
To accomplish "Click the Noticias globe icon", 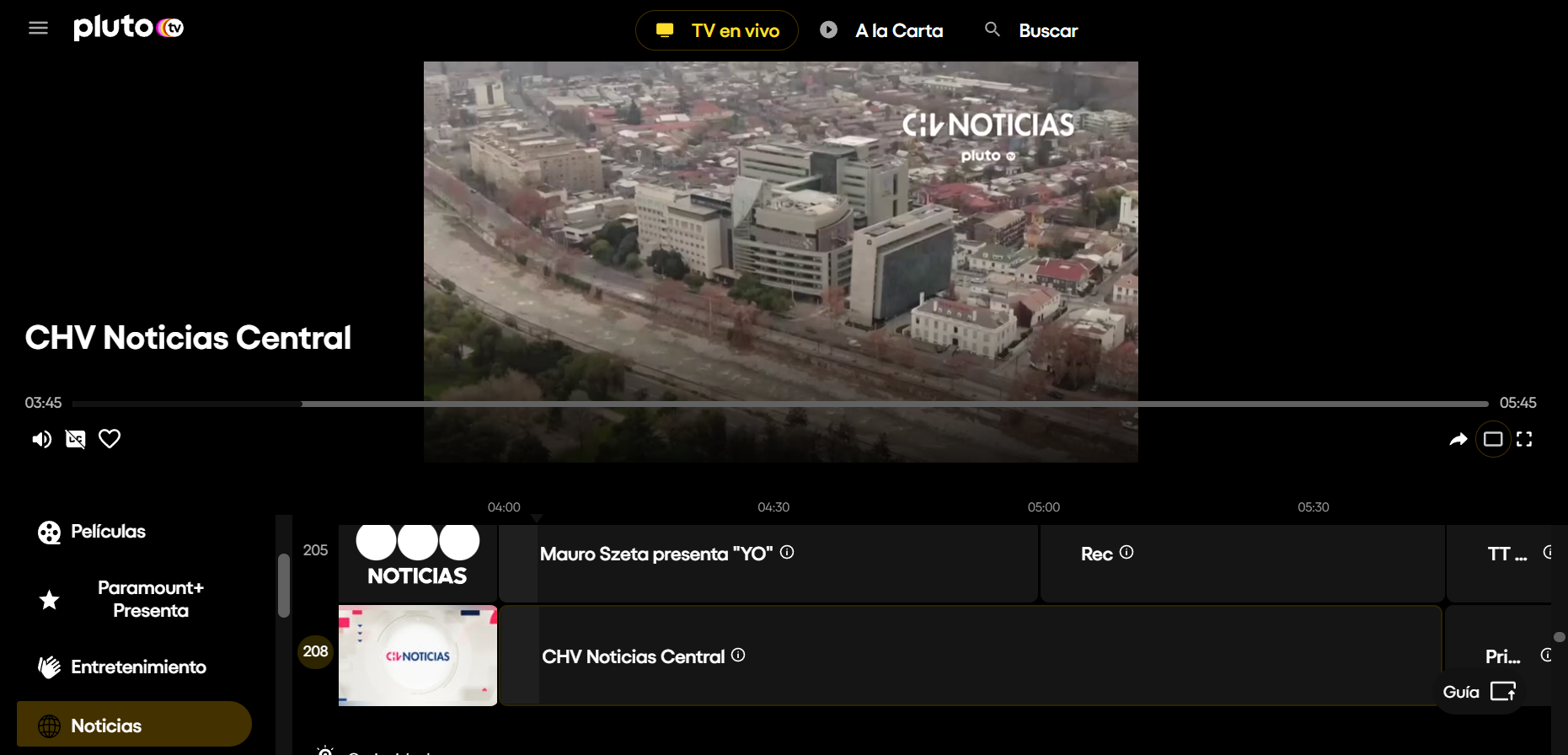I will 50,726.
